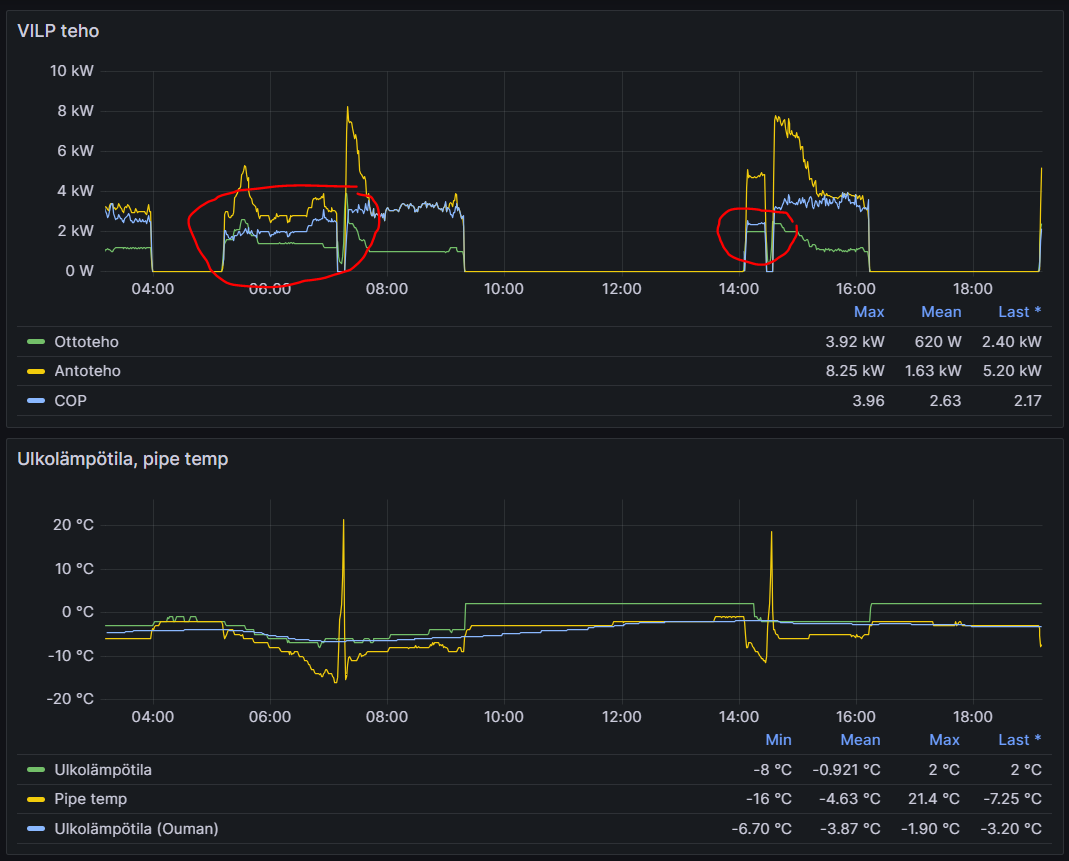
Task: Toggle the Antoteho series label in legend
Action: pyautogui.click(x=87, y=371)
